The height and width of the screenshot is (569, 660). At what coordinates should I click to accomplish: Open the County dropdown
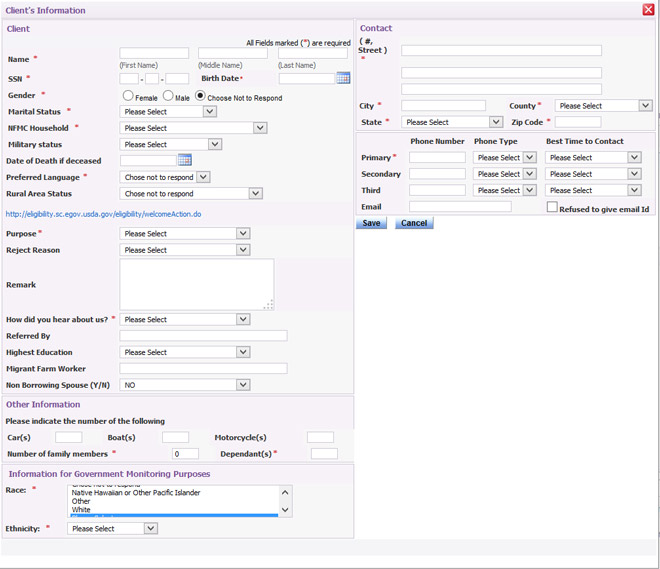tap(604, 106)
